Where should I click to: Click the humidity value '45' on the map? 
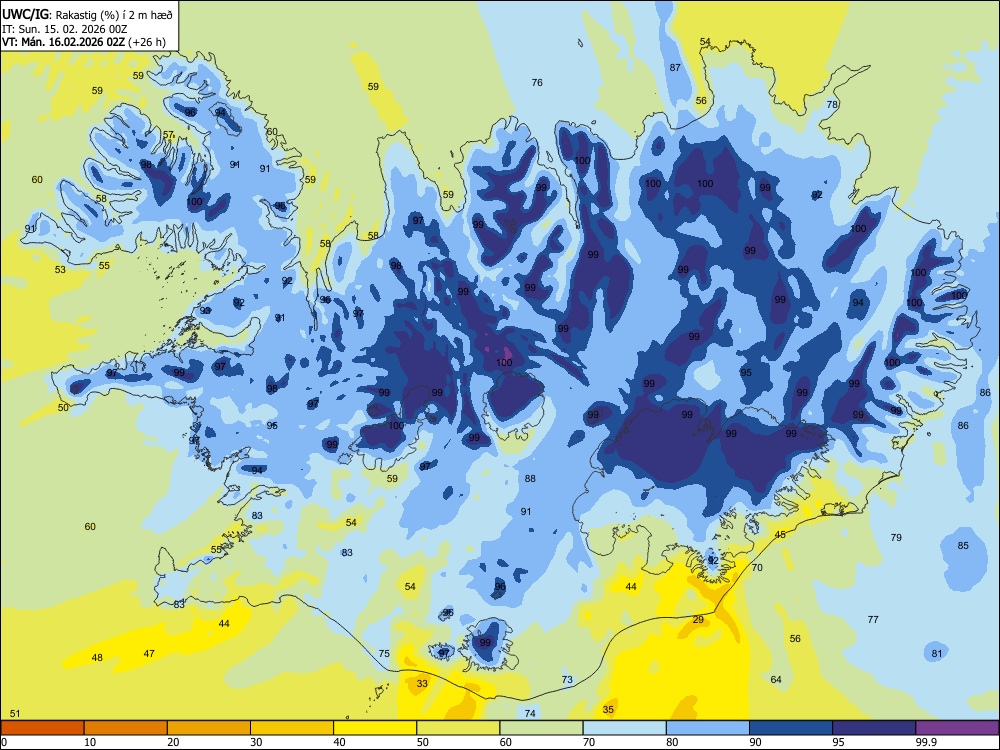point(781,534)
